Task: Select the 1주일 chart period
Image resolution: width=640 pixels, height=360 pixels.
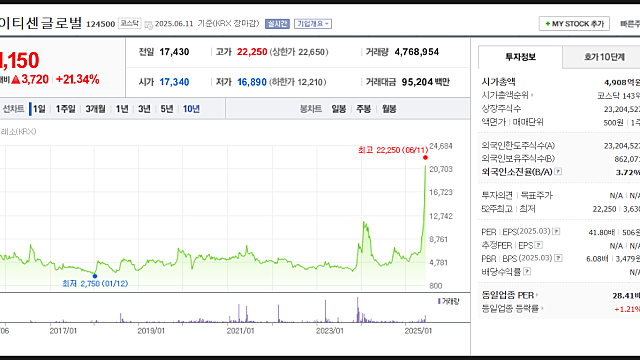Action: click(x=66, y=109)
